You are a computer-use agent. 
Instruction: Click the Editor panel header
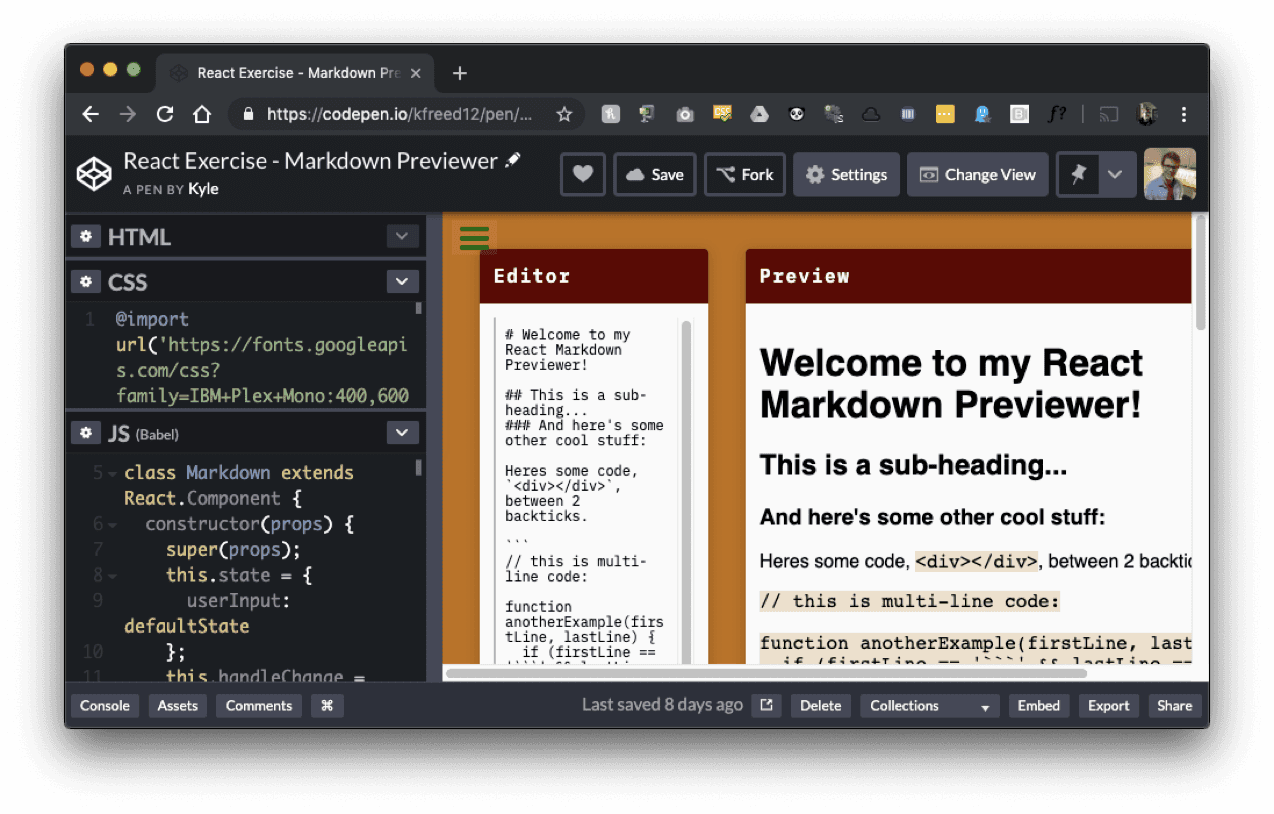pos(594,276)
